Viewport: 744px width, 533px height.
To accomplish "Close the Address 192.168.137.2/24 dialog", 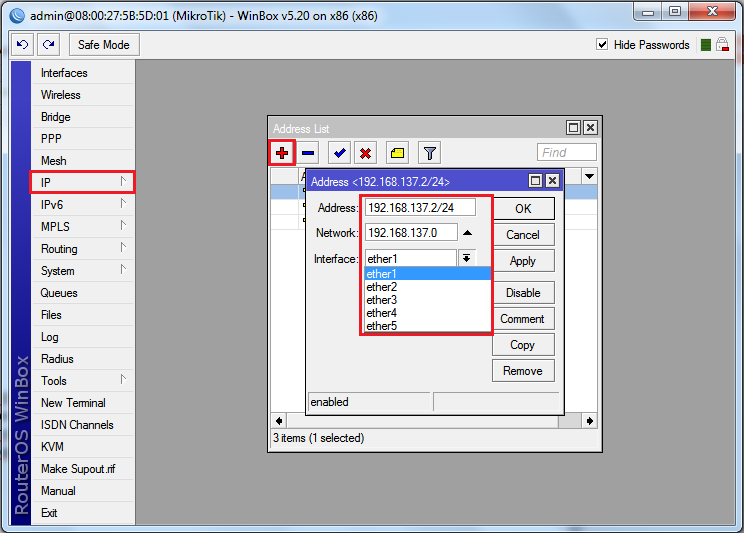I will 552,181.
